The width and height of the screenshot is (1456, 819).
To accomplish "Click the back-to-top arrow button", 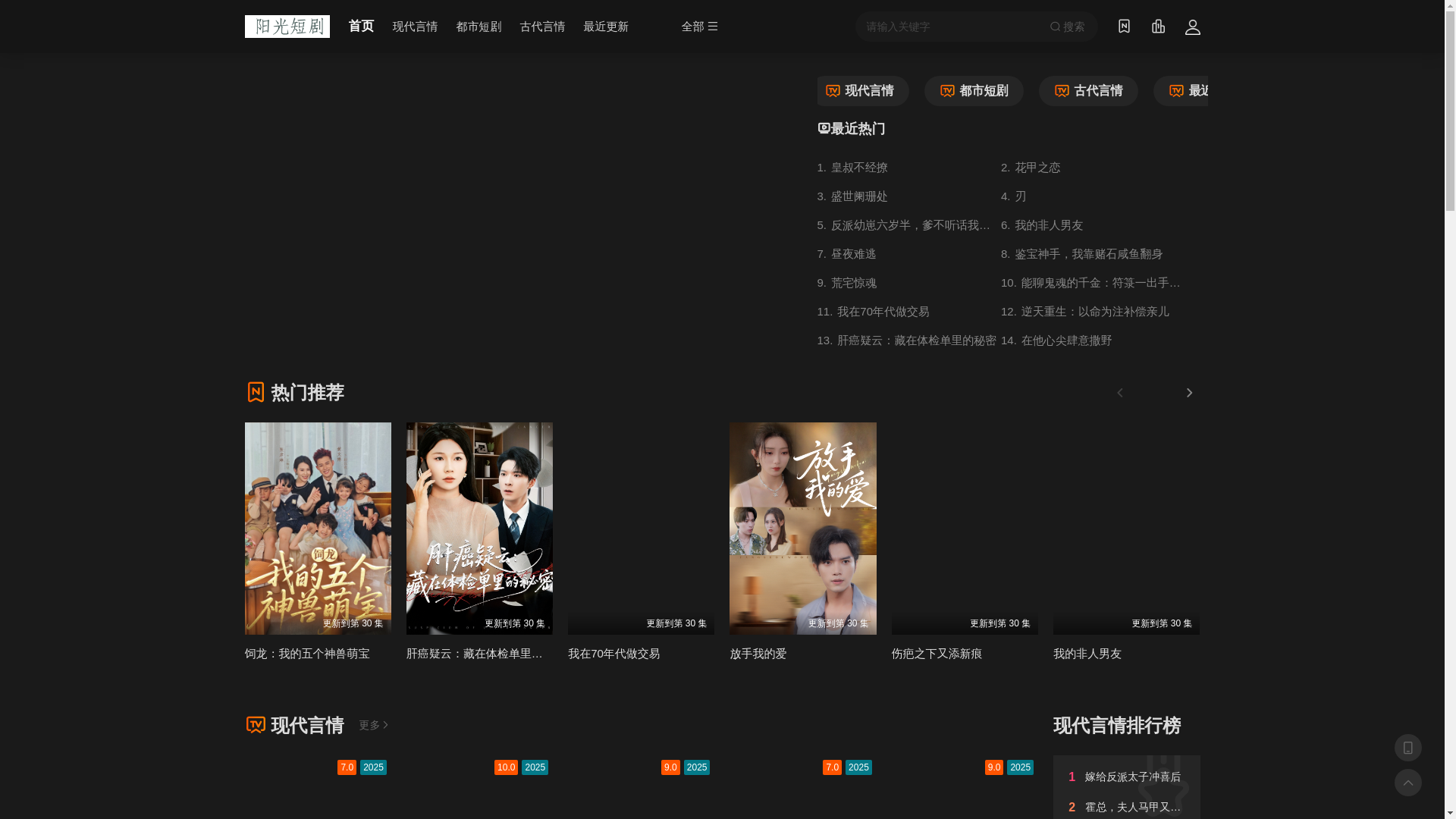I will [x=1407, y=783].
